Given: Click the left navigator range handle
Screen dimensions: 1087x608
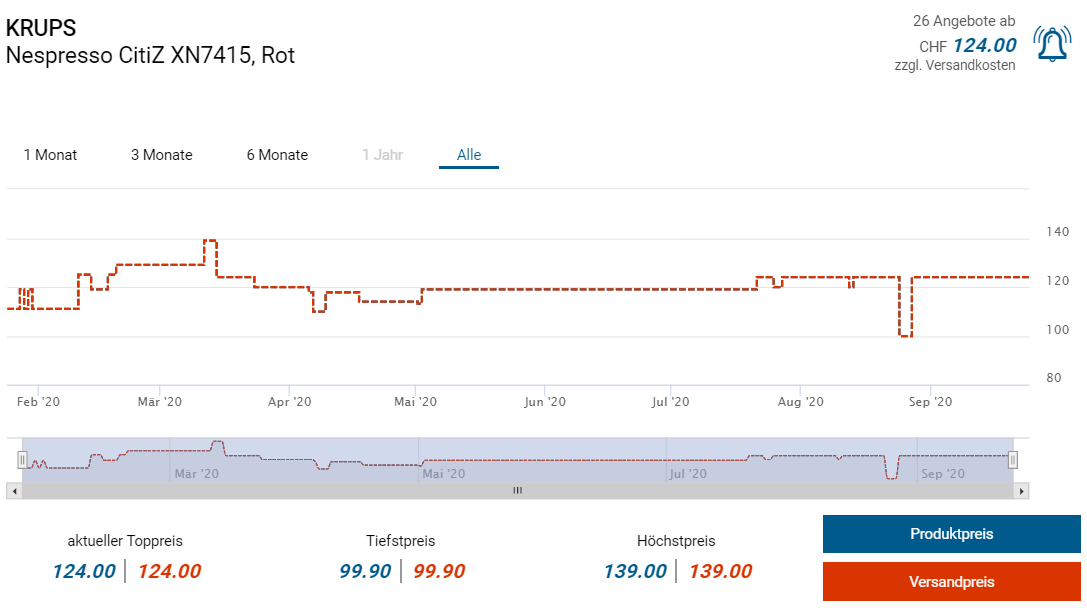Looking at the screenshot, I should pos(22,460).
